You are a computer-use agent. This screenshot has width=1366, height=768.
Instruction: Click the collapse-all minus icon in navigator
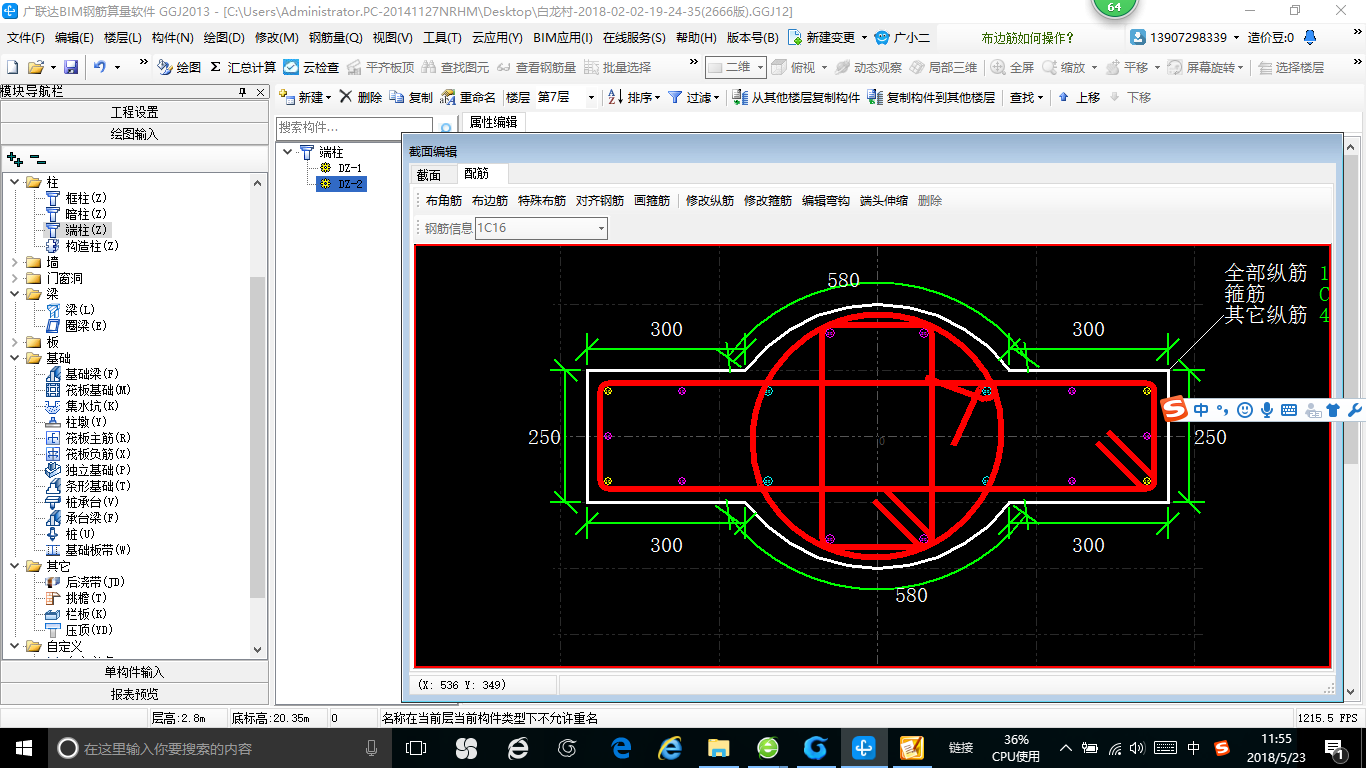point(38,158)
